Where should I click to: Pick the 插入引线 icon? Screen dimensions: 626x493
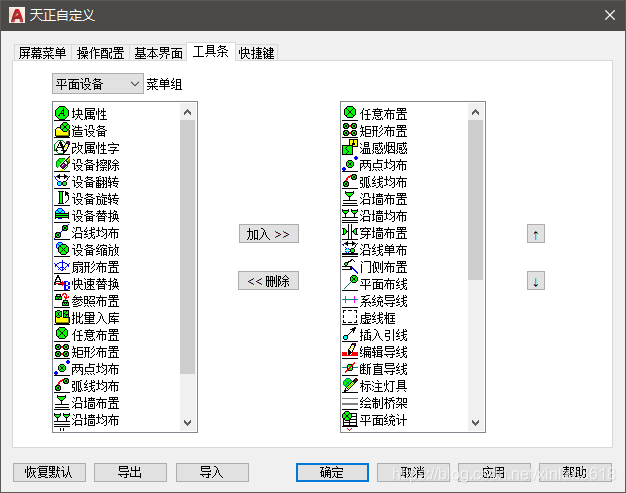[350, 335]
